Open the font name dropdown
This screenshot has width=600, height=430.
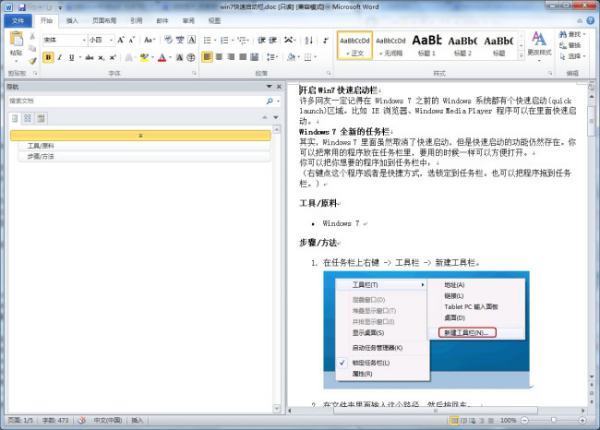pos(84,40)
